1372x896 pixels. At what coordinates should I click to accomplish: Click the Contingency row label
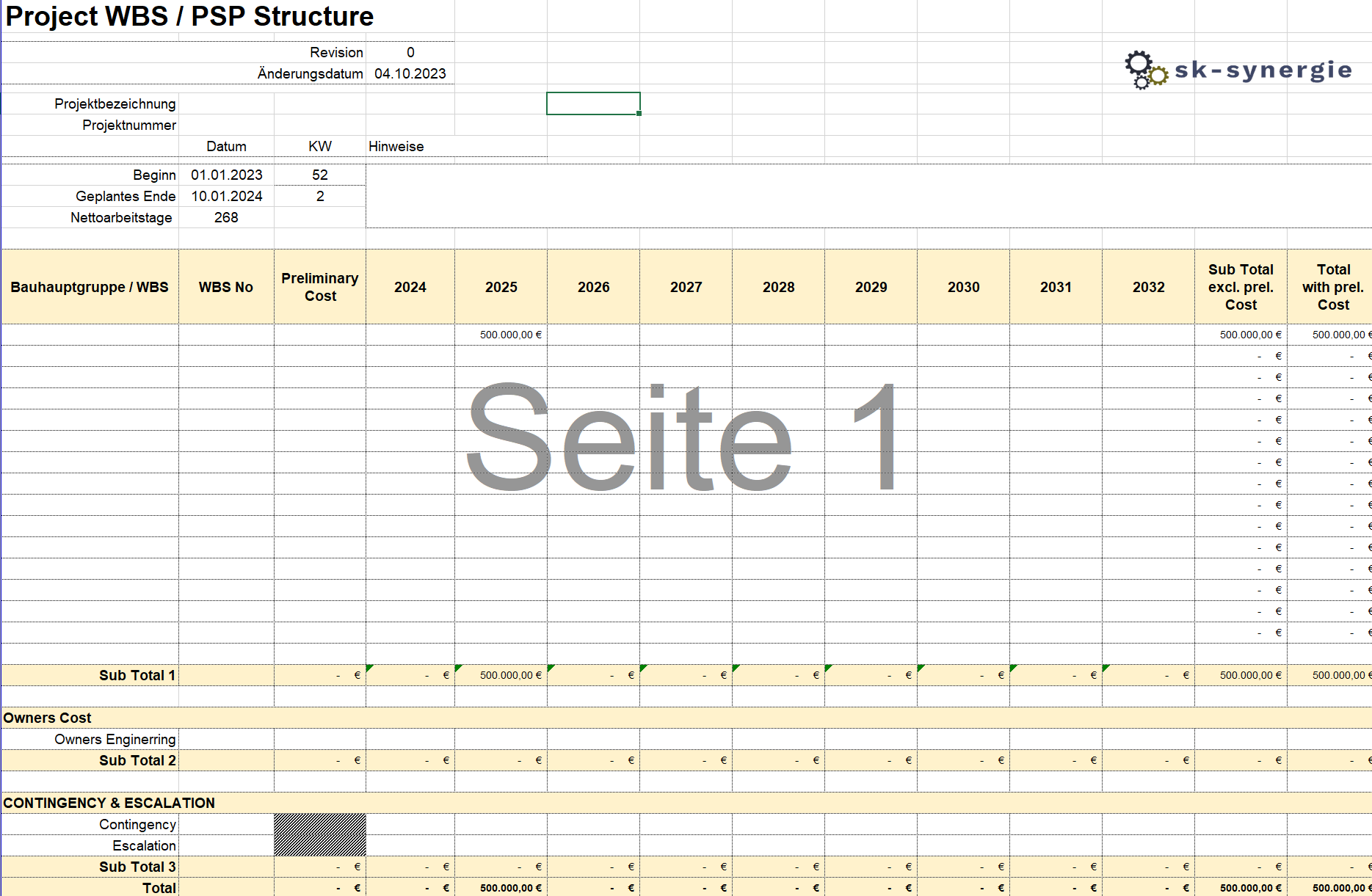(x=138, y=824)
